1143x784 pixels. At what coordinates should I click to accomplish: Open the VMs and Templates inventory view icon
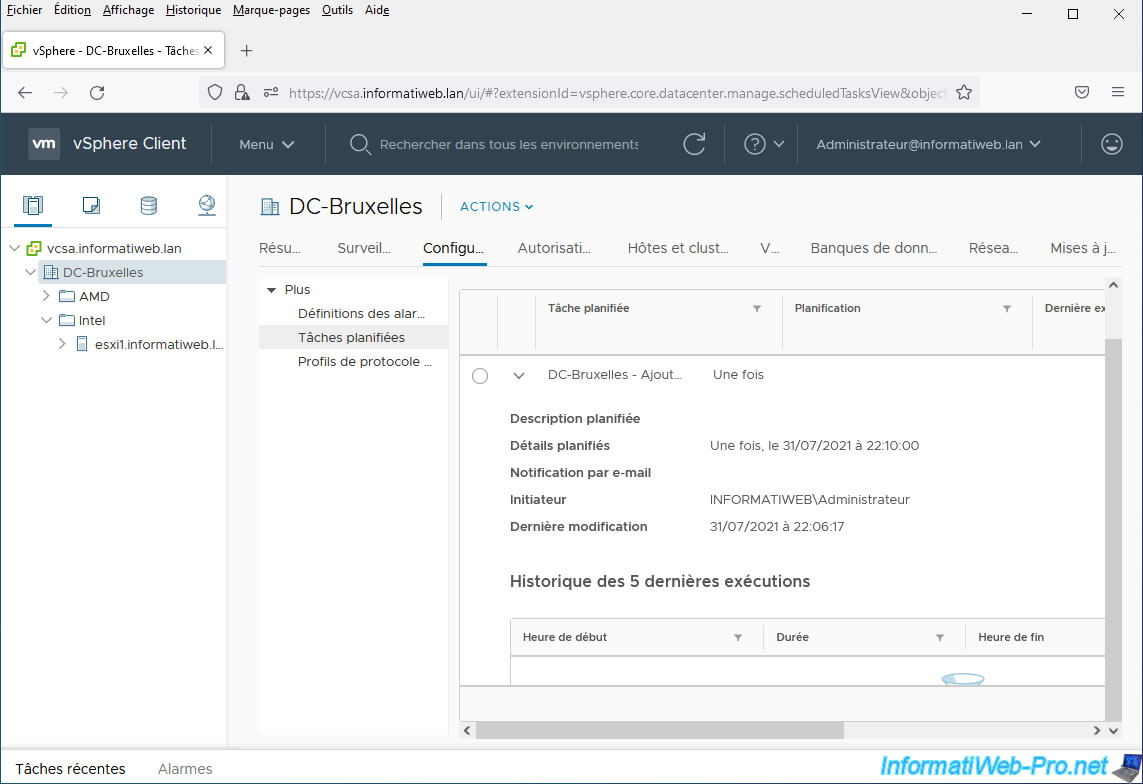tap(91, 205)
